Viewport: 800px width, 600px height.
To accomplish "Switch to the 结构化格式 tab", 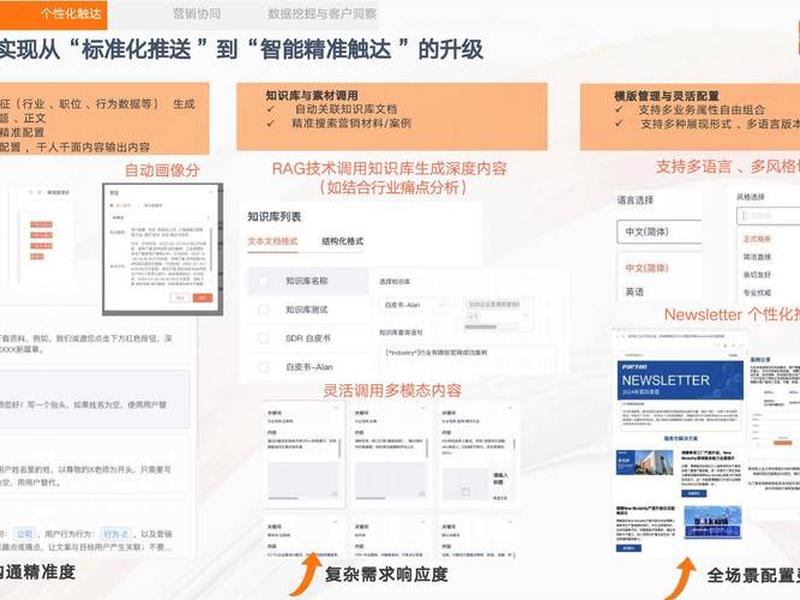I will coord(342,241).
